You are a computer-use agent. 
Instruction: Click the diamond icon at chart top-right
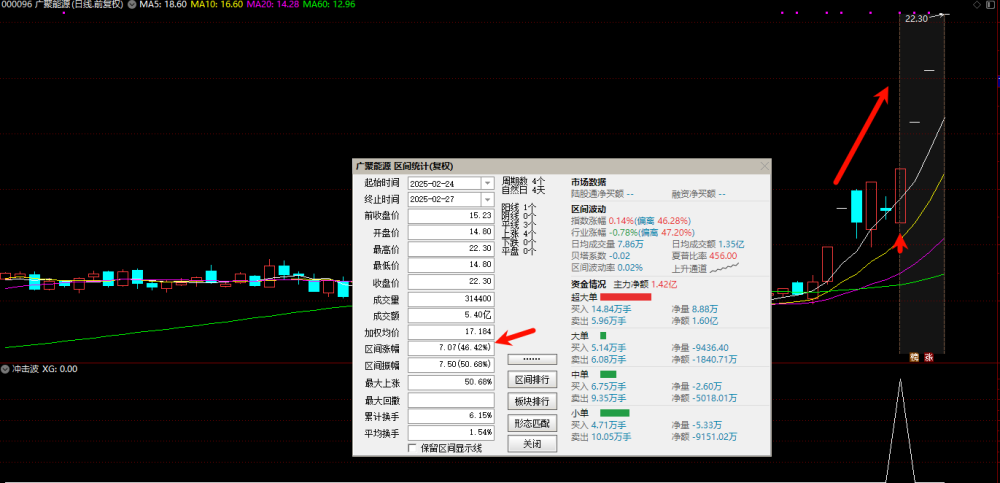976,4
